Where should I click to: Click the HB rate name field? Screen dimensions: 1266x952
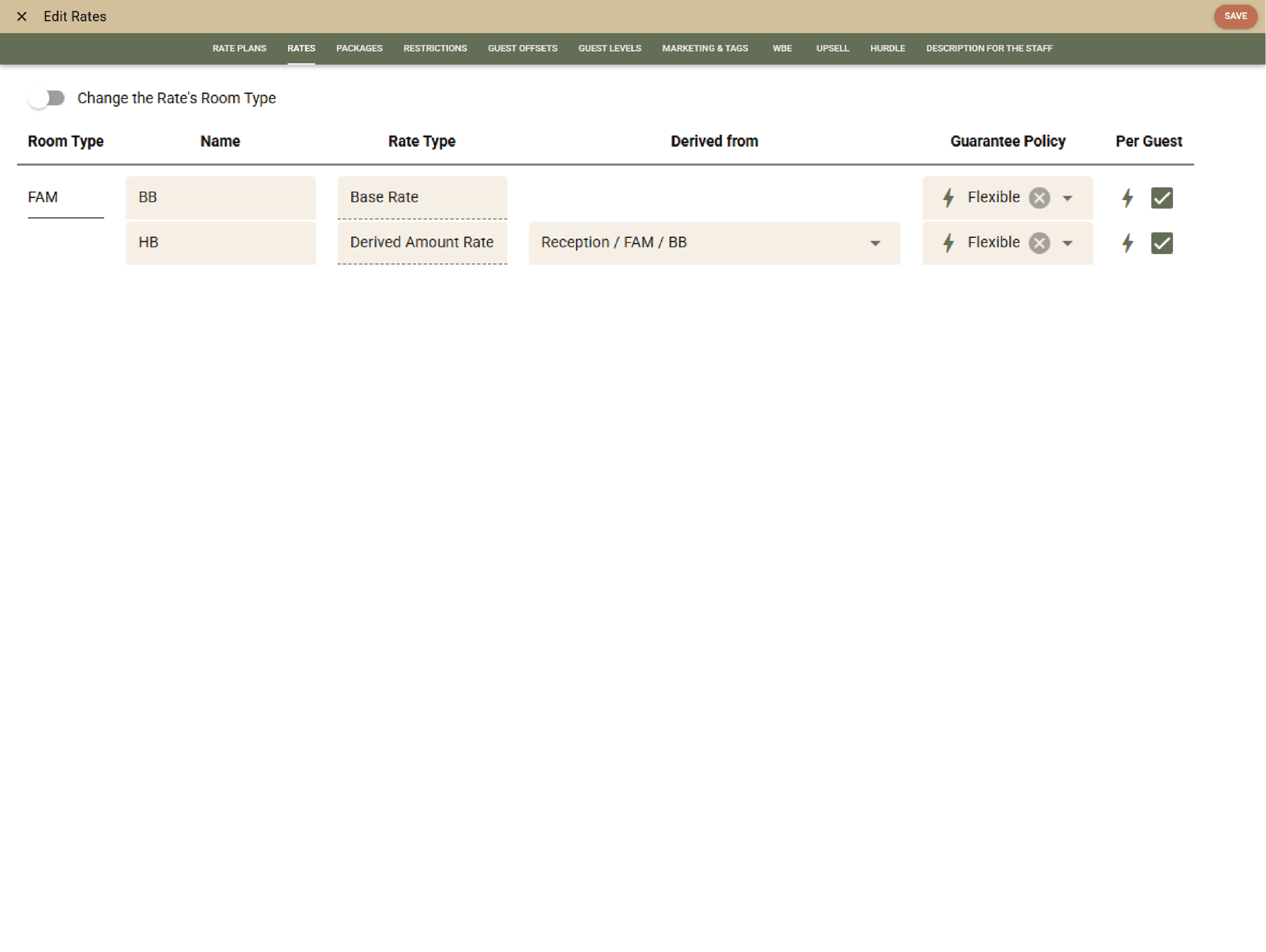point(220,242)
